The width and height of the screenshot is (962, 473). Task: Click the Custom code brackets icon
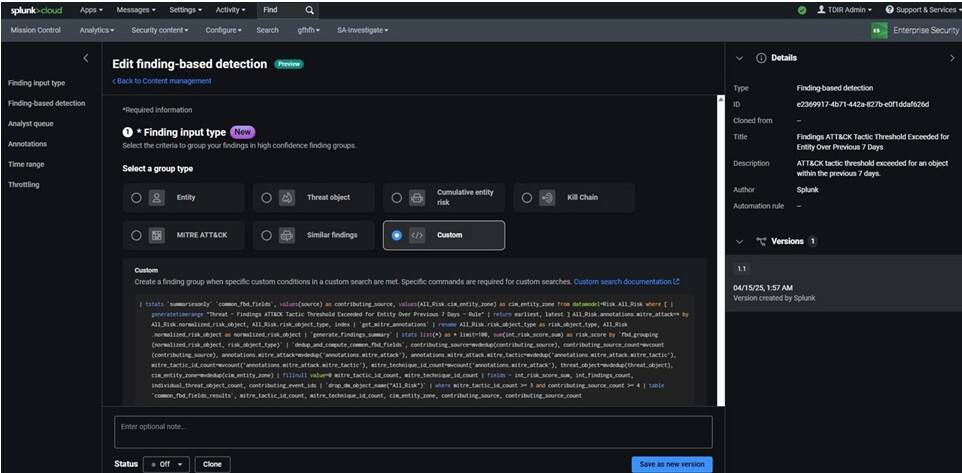tap(417, 235)
